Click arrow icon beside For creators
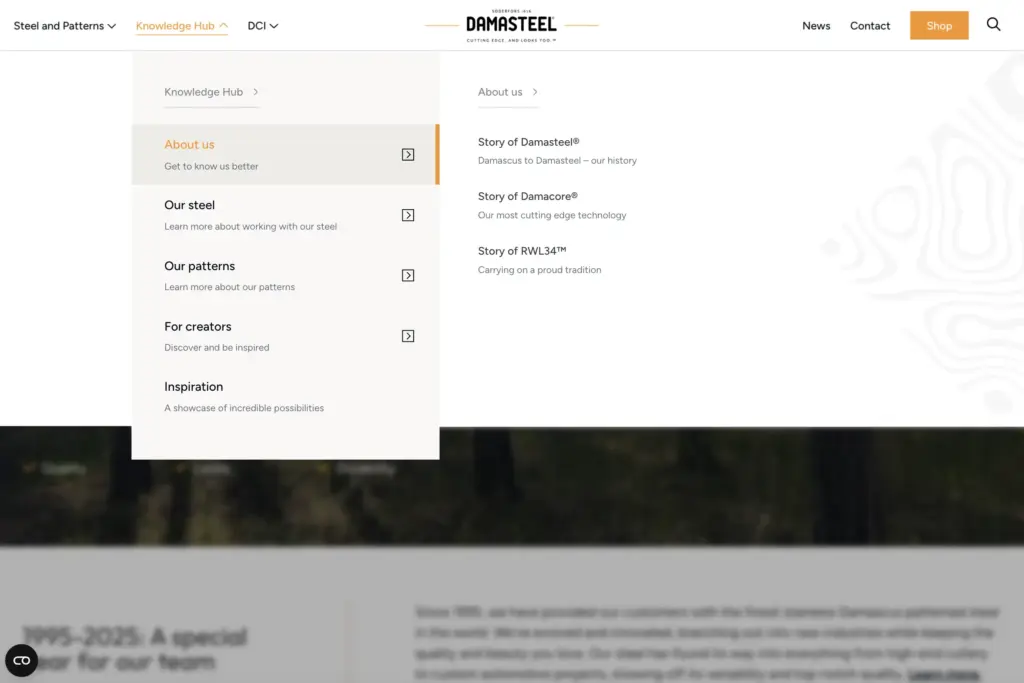The width and height of the screenshot is (1024, 683). (x=408, y=336)
